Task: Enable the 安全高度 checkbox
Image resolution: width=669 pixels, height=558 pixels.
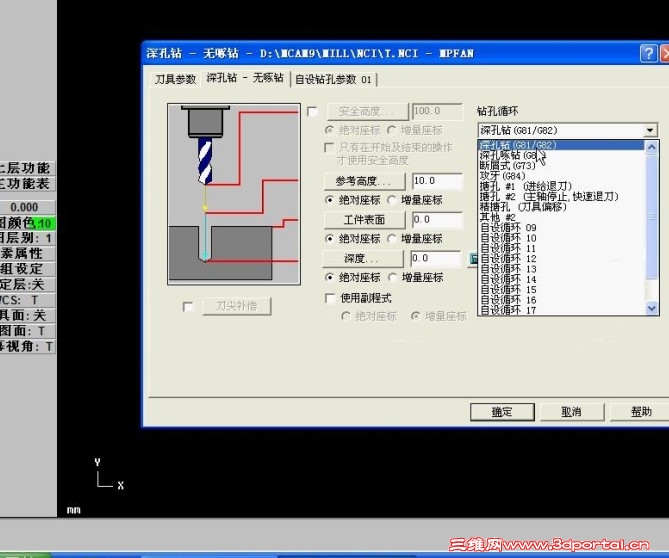Action: point(312,112)
